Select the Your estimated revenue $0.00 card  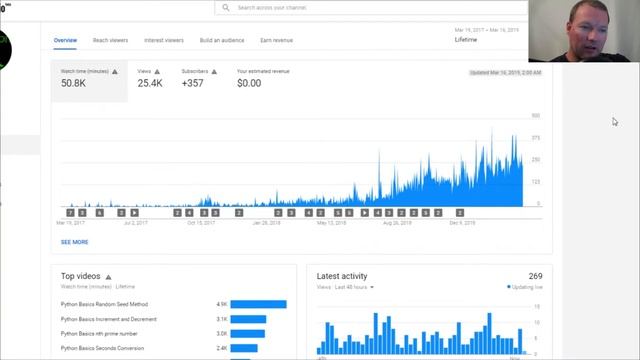(x=263, y=78)
